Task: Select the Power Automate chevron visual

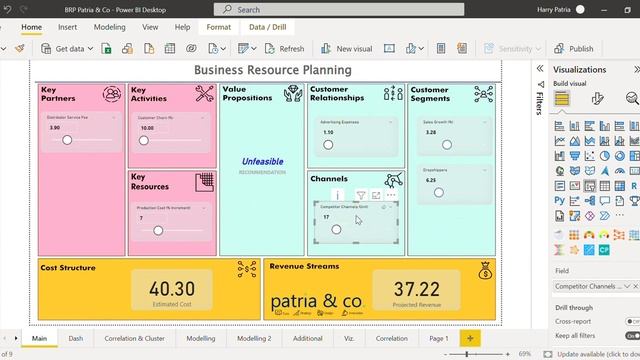Action: coord(604,216)
